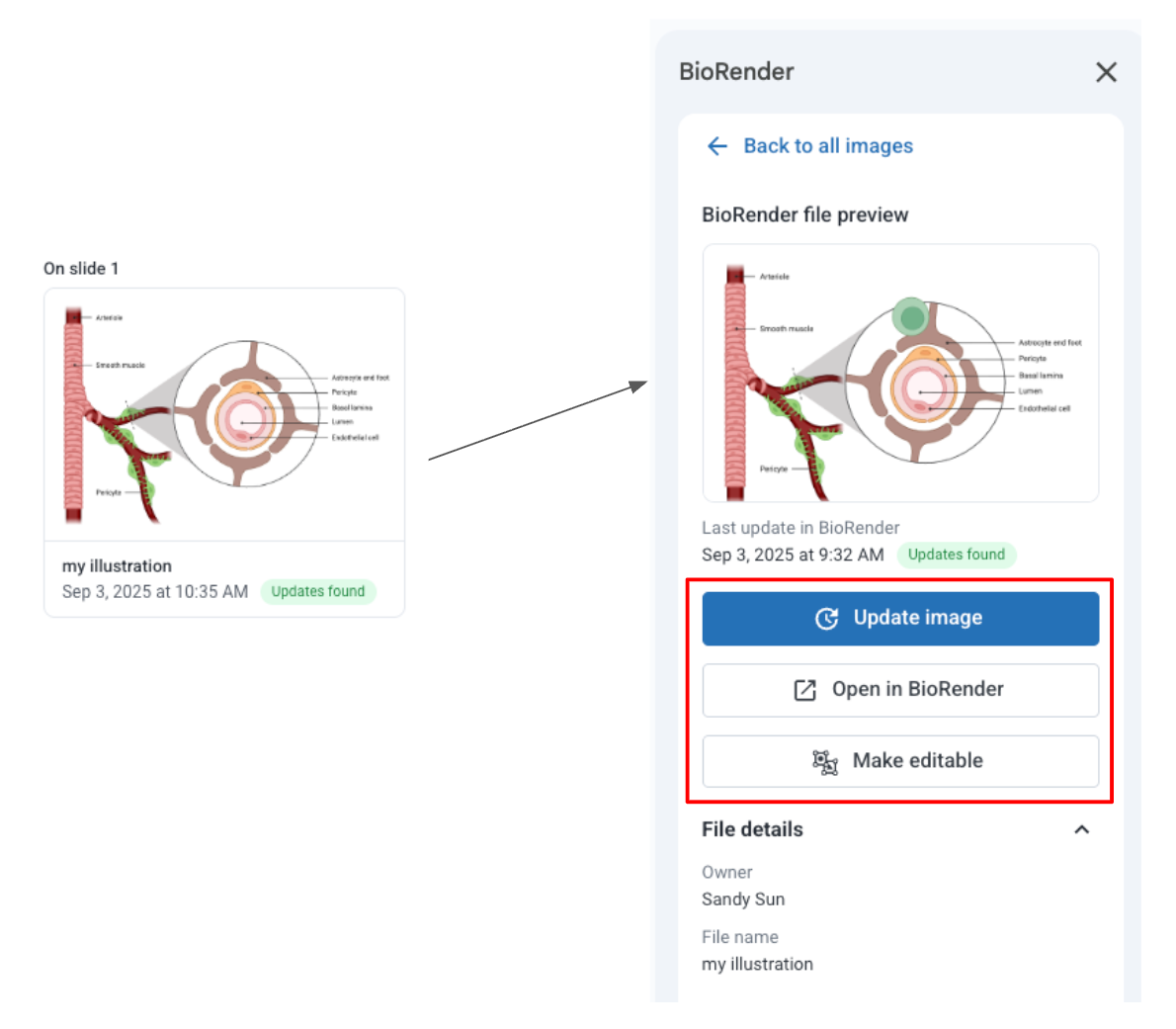Open the BioRender file preview image

[900, 373]
